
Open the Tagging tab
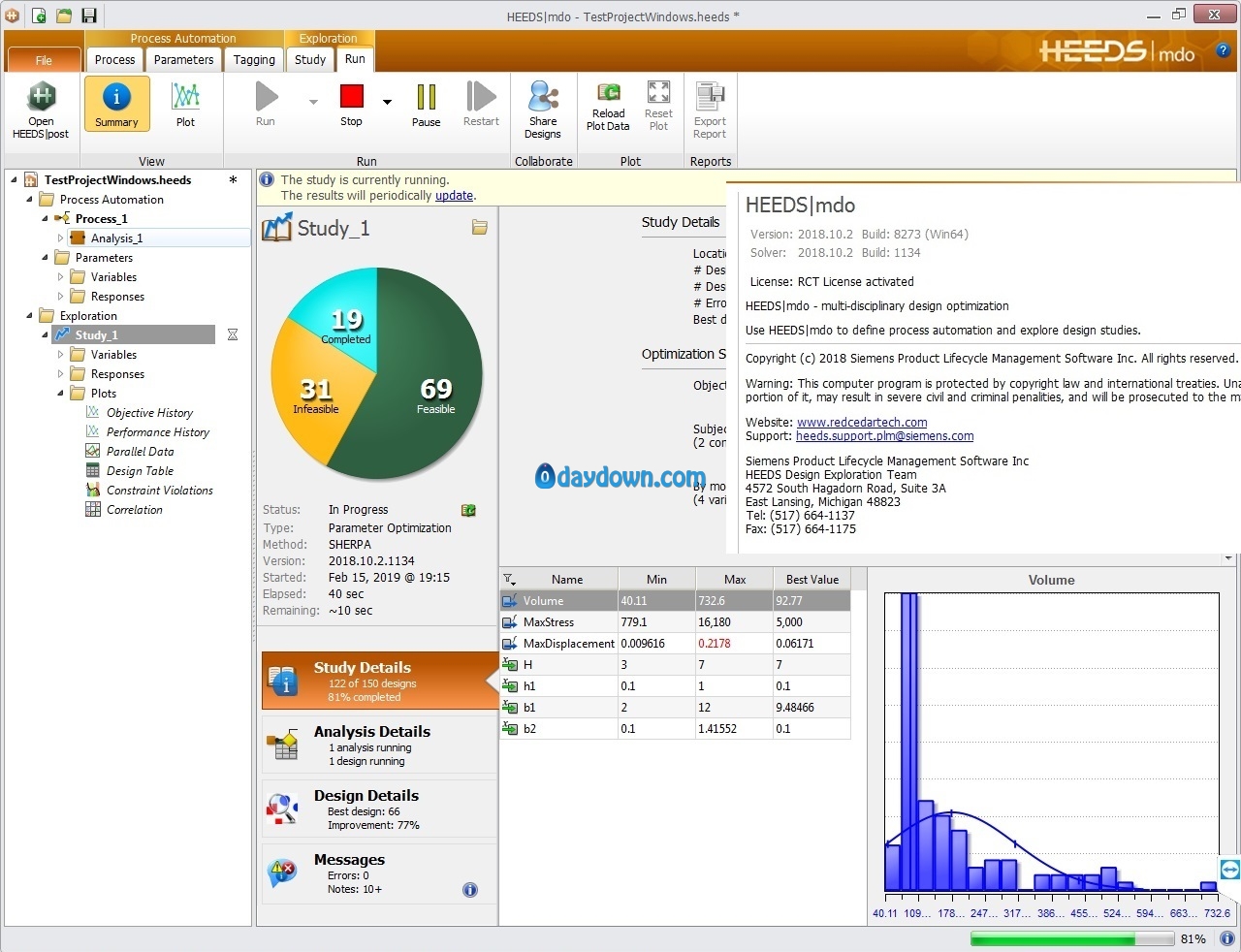pyautogui.click(x=254, y=60)
